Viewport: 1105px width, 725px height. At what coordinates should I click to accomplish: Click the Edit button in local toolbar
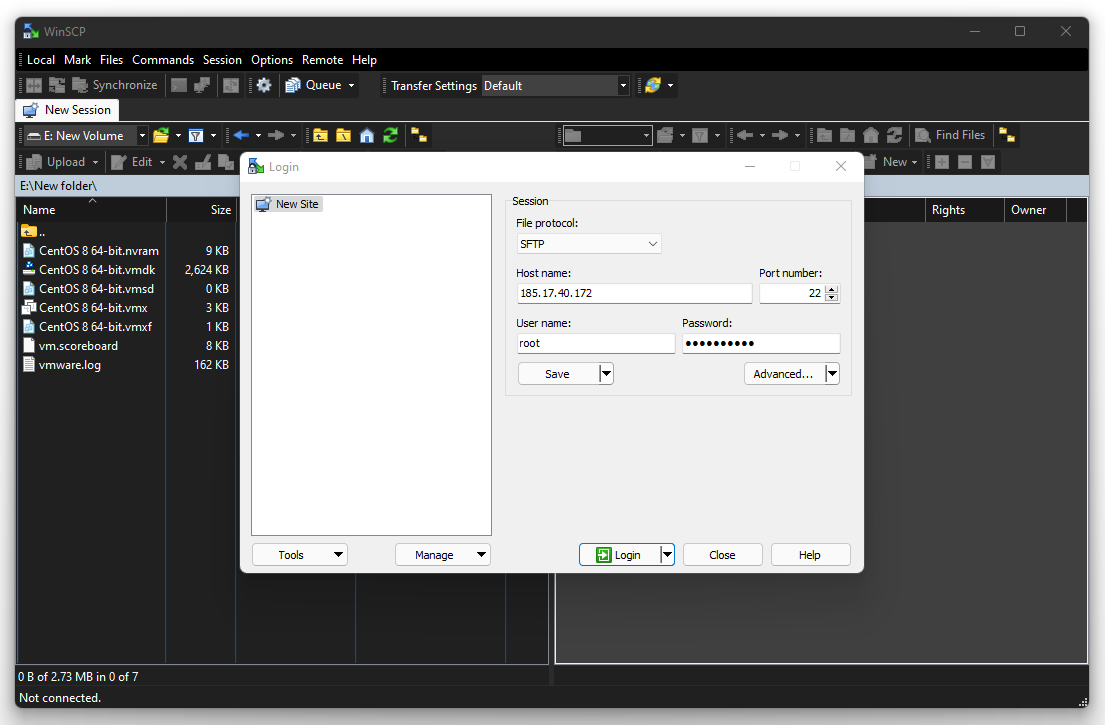click(132, 162)
